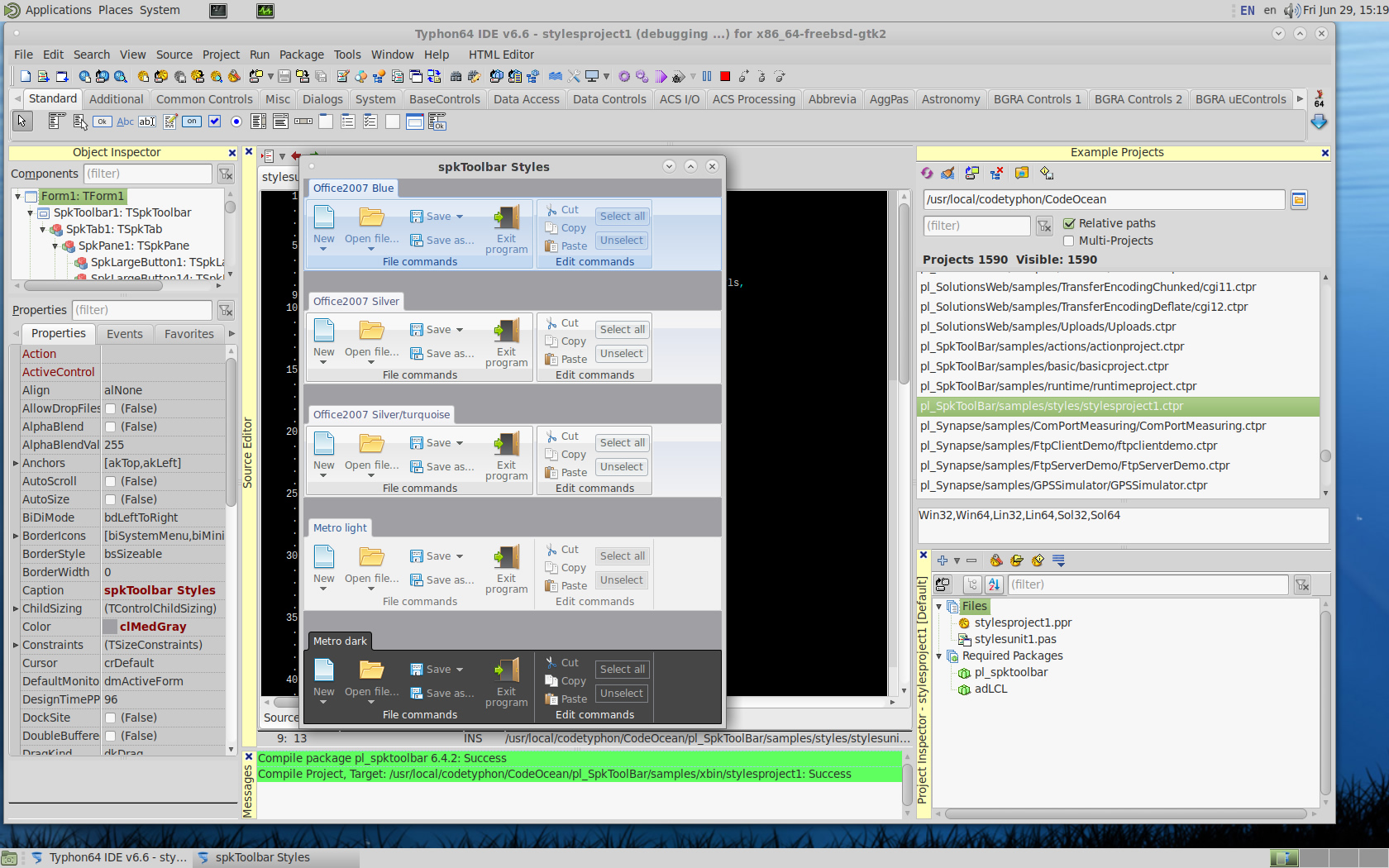This screenshot has height=868, width=1389.
Task: Open the Project menu
Action: pyautogui.click(x=221, y=55)
